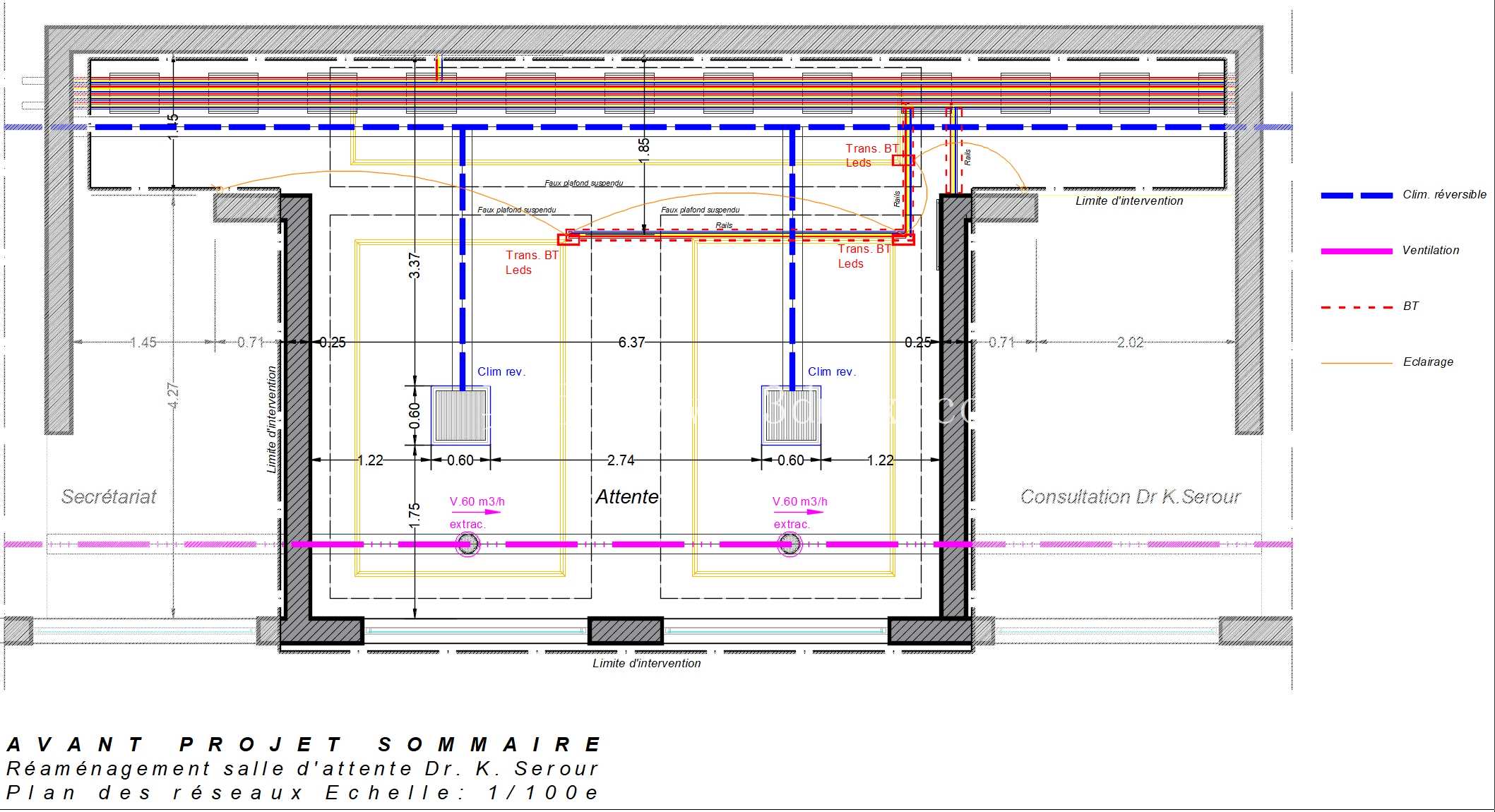Select the '6.37' room width dimension

pos(631,342)
